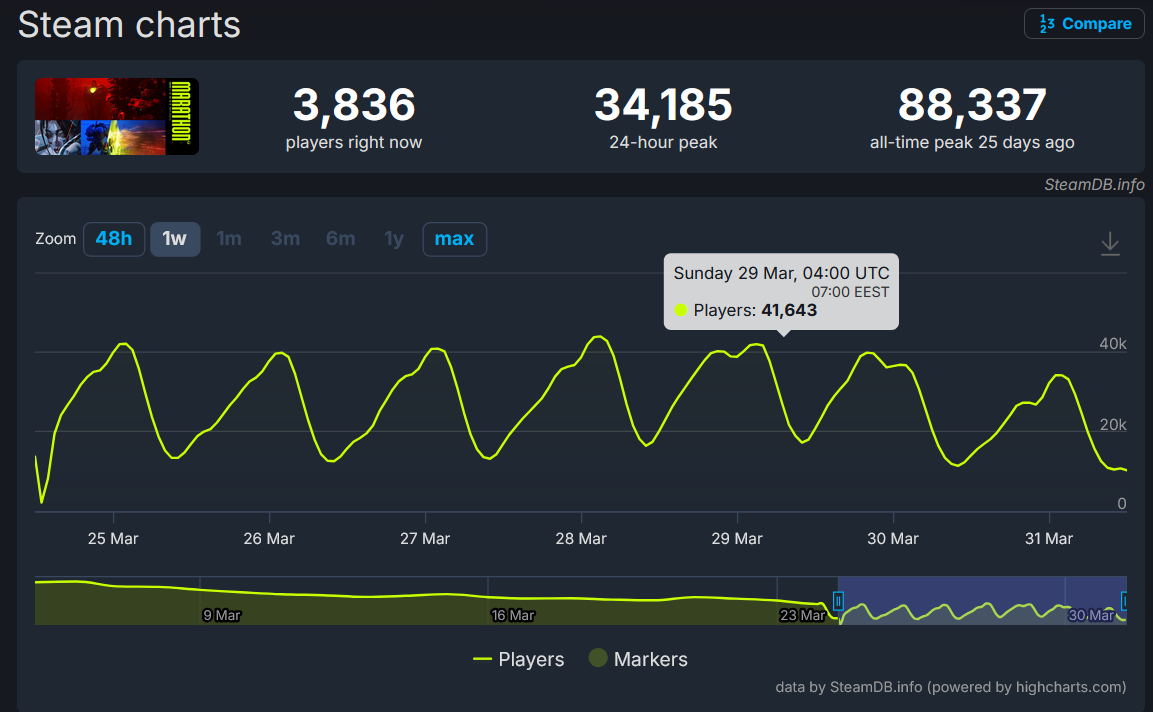Click the 25 Mar axis label
1153x712 pixels.
tap(113, 538)
